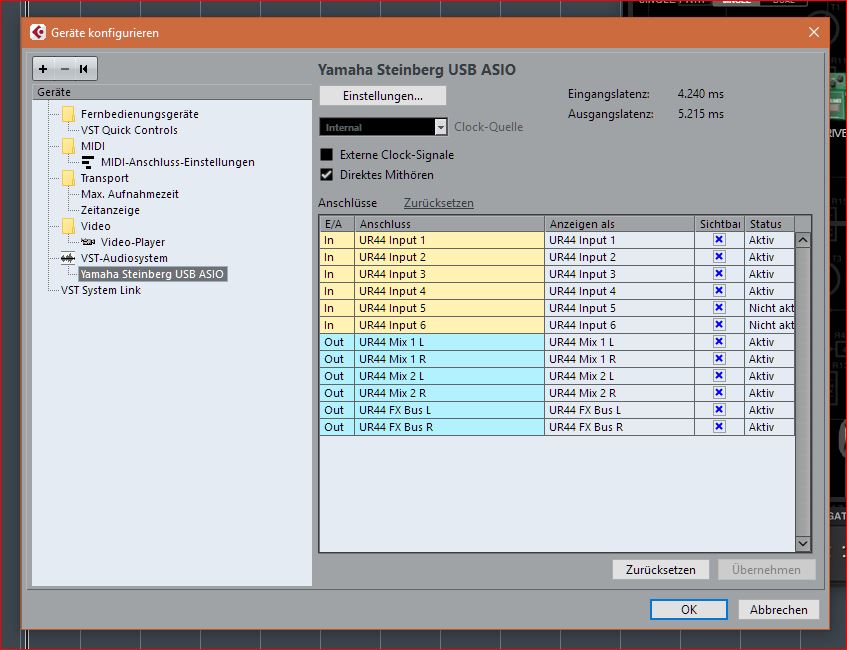Image resolution: width=847 pixels, height=650 pixels.
Task: Select MIDI-Anschluss-Einstellungen tree entry
Action: coord(178,162)
